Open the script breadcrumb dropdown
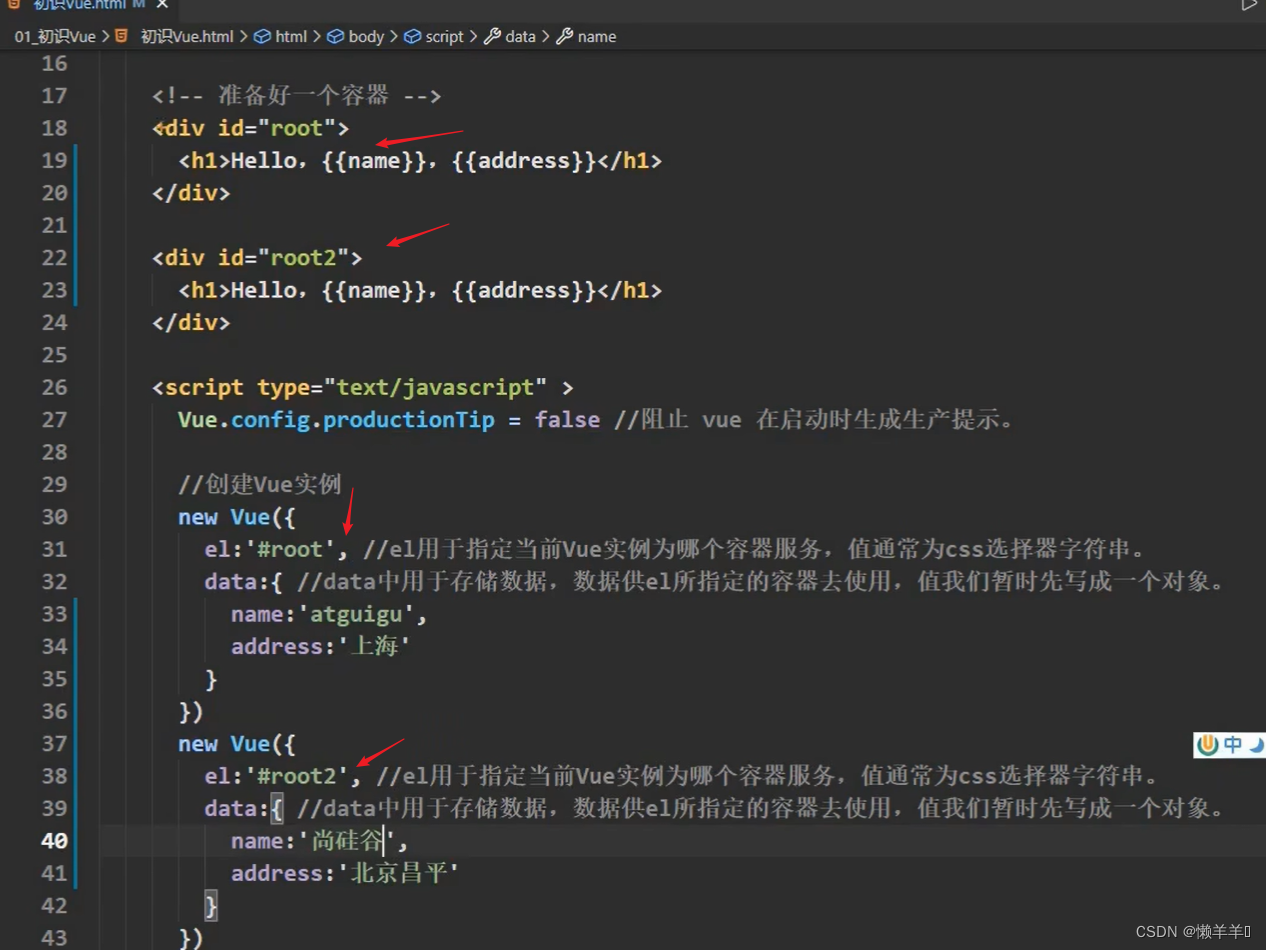 [444, 37]
